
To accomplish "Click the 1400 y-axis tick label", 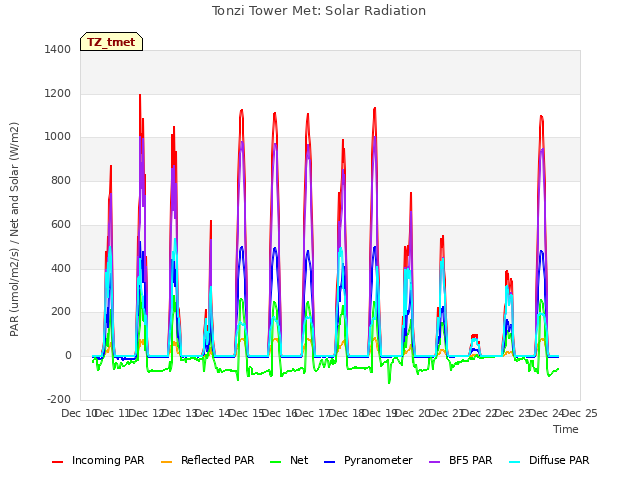I will click(x=58, y=49).
